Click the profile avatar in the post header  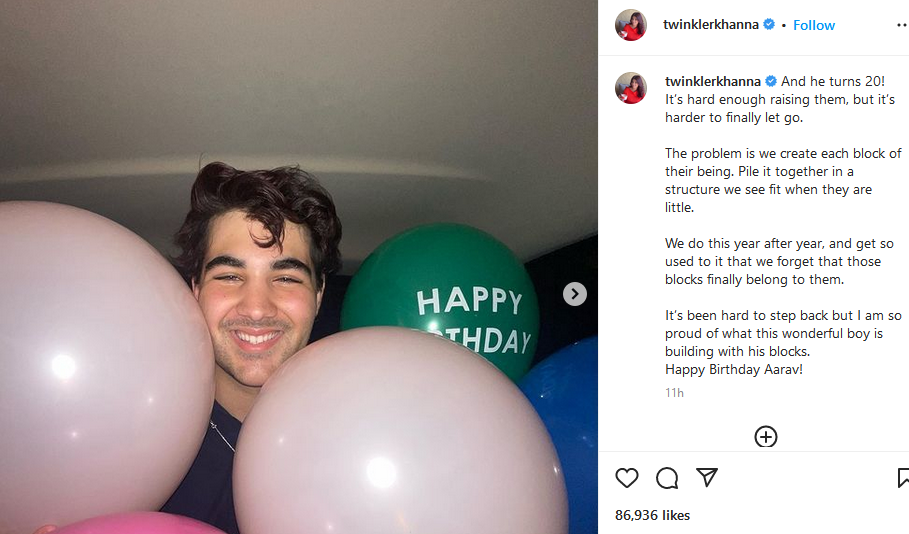point(631,25)
